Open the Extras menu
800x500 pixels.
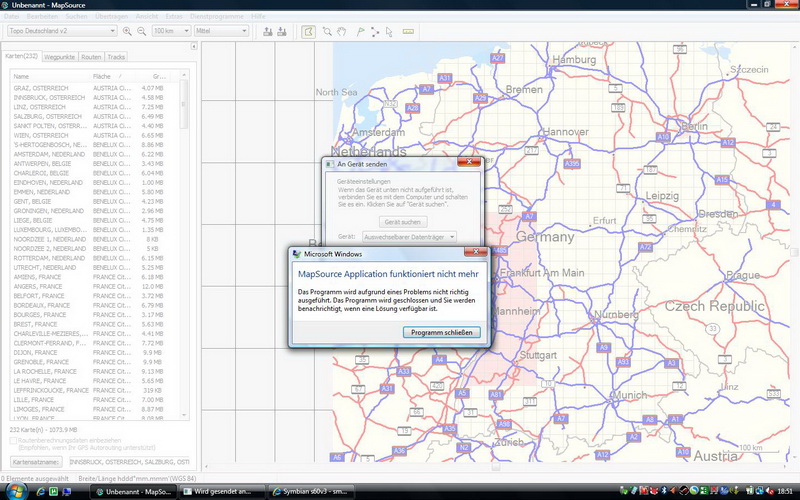(x=174, y=16)
